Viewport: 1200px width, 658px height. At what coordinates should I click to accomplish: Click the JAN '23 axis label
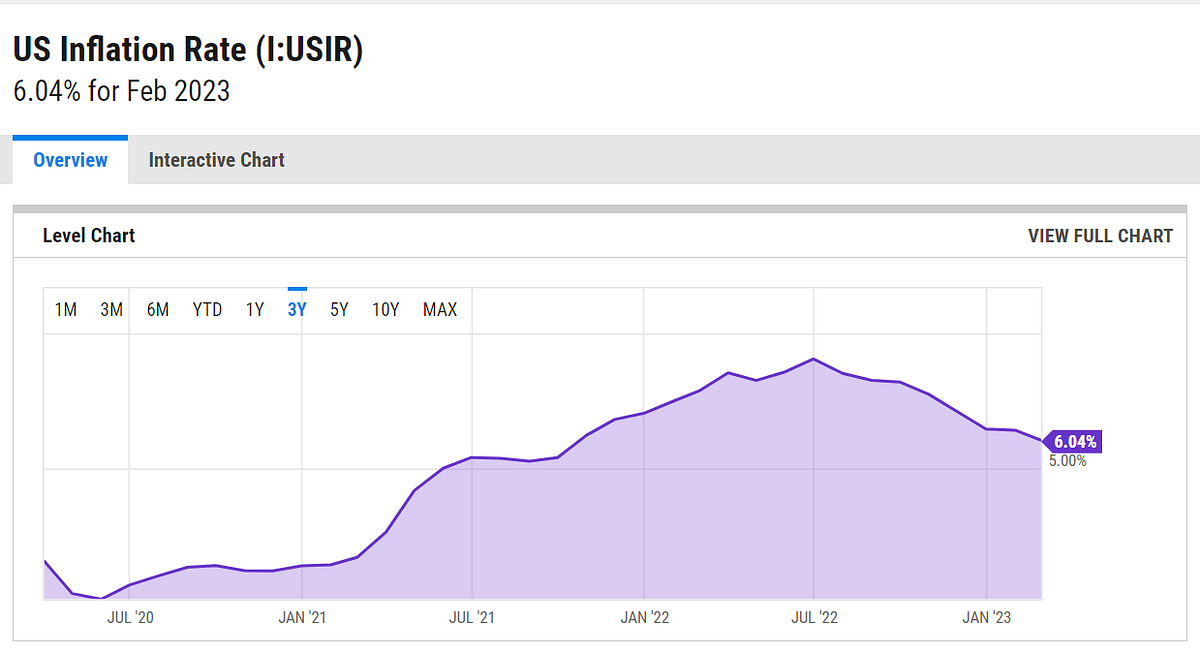(x=987, y=618)
